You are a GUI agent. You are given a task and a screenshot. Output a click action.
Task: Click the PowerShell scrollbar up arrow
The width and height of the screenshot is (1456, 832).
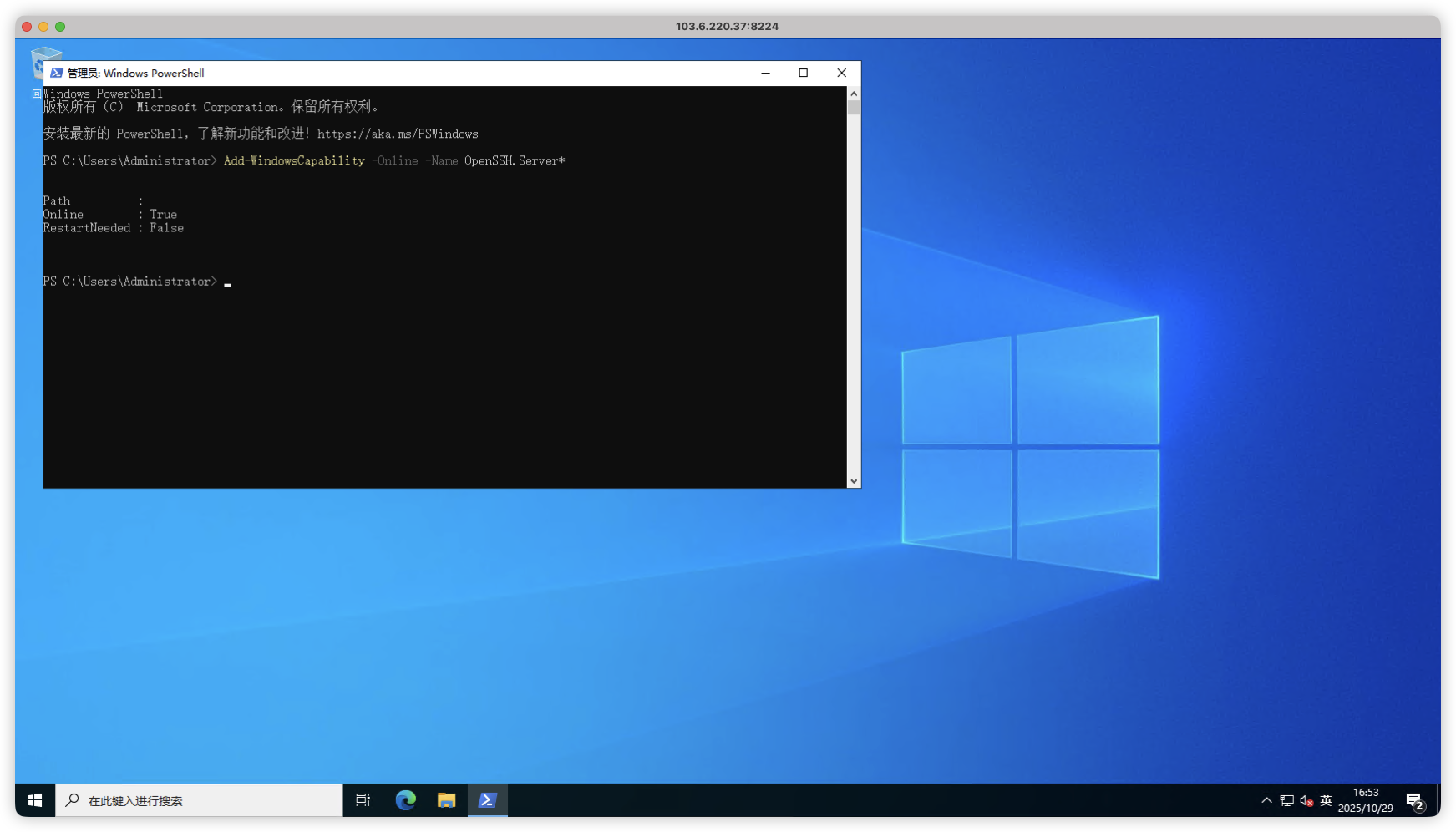[x=854, y=94]
